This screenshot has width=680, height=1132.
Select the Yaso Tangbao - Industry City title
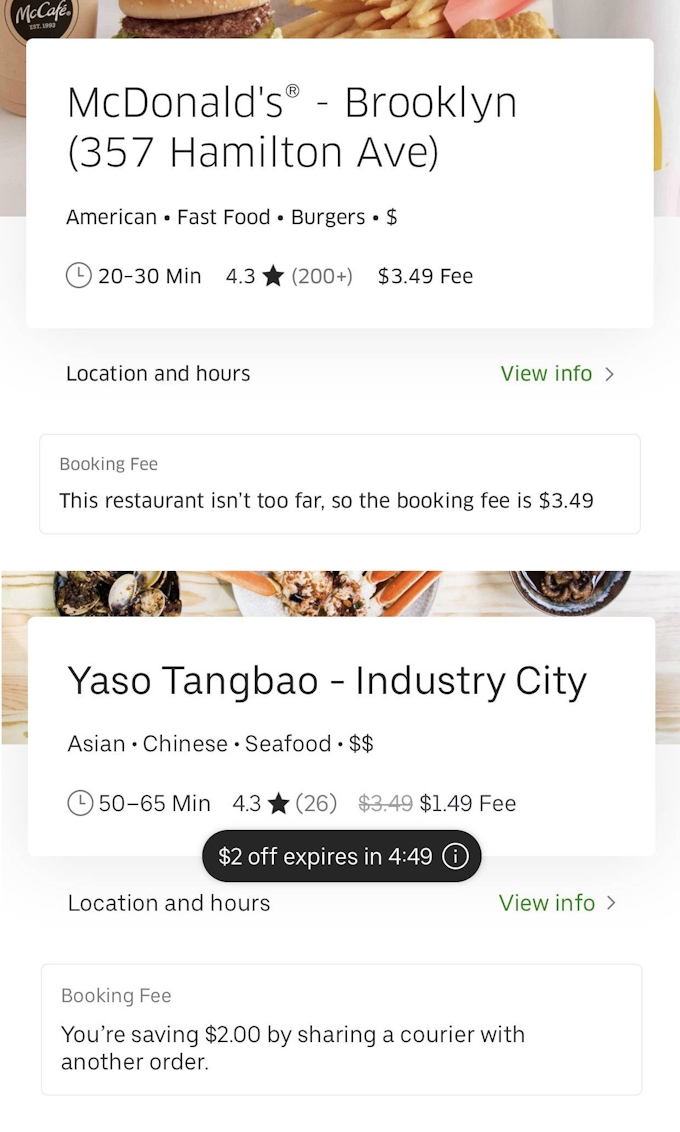[326, 681]
